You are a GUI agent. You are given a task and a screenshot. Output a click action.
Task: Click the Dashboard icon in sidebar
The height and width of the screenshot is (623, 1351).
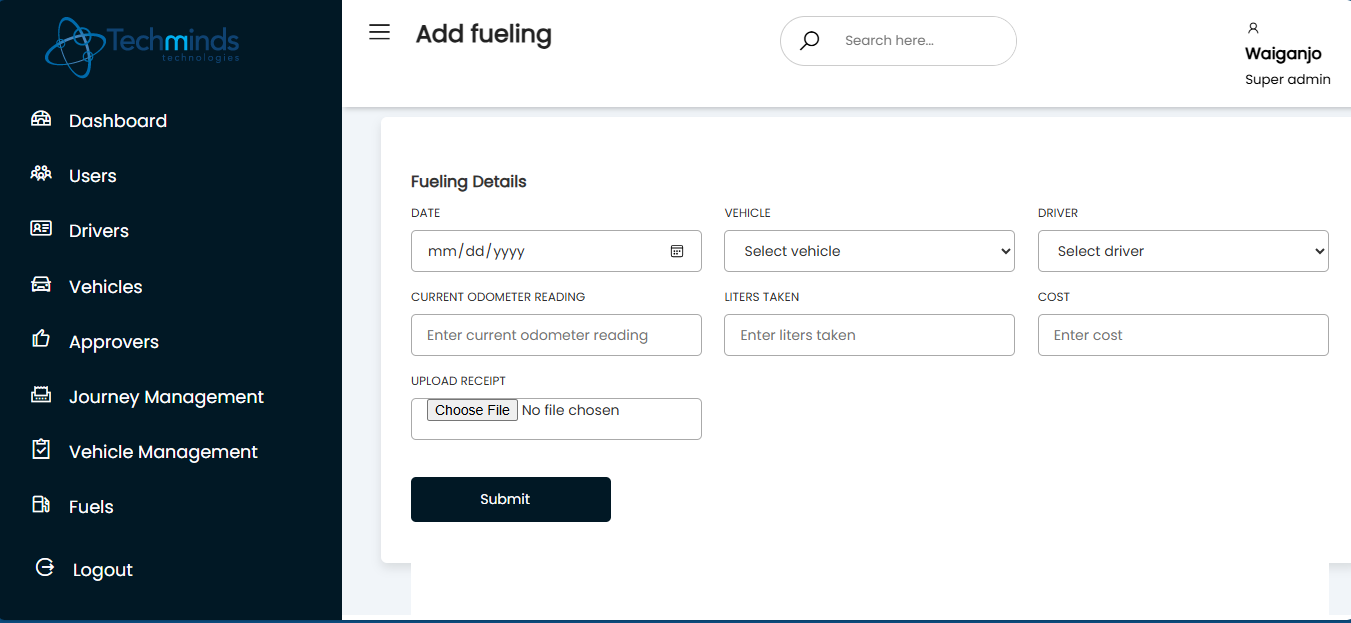pos(41,119)
